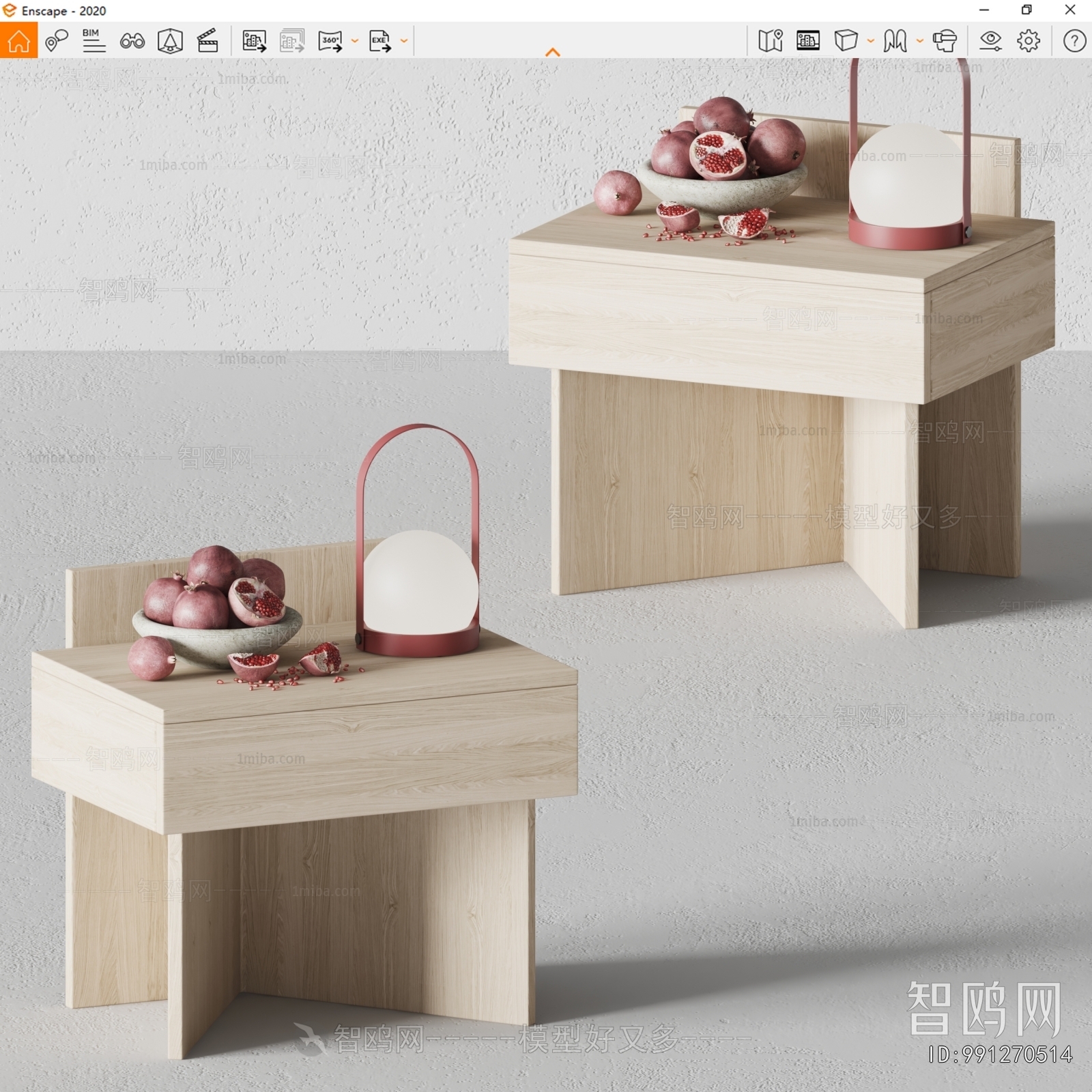This screenshot has width=1092, height=1092.
Task: Open Visual Settings eye icon
Action: pos(990,41)
